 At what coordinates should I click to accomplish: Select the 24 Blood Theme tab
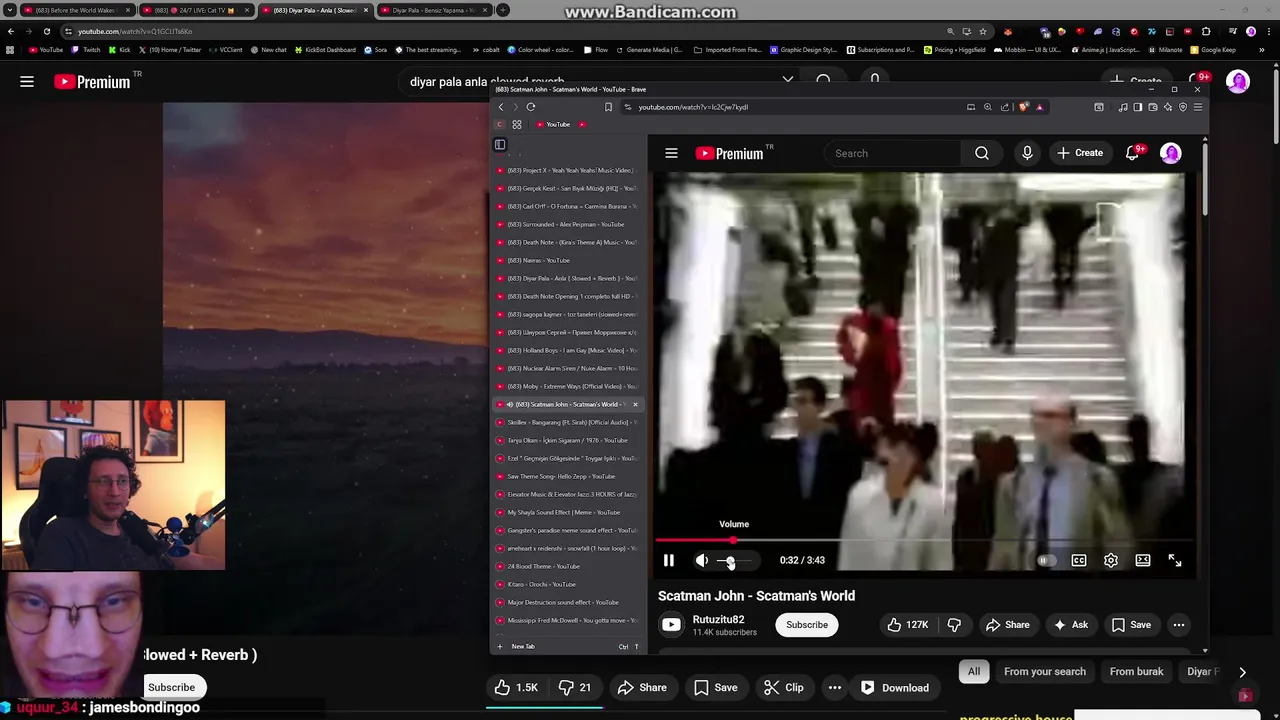click(567, 566)
